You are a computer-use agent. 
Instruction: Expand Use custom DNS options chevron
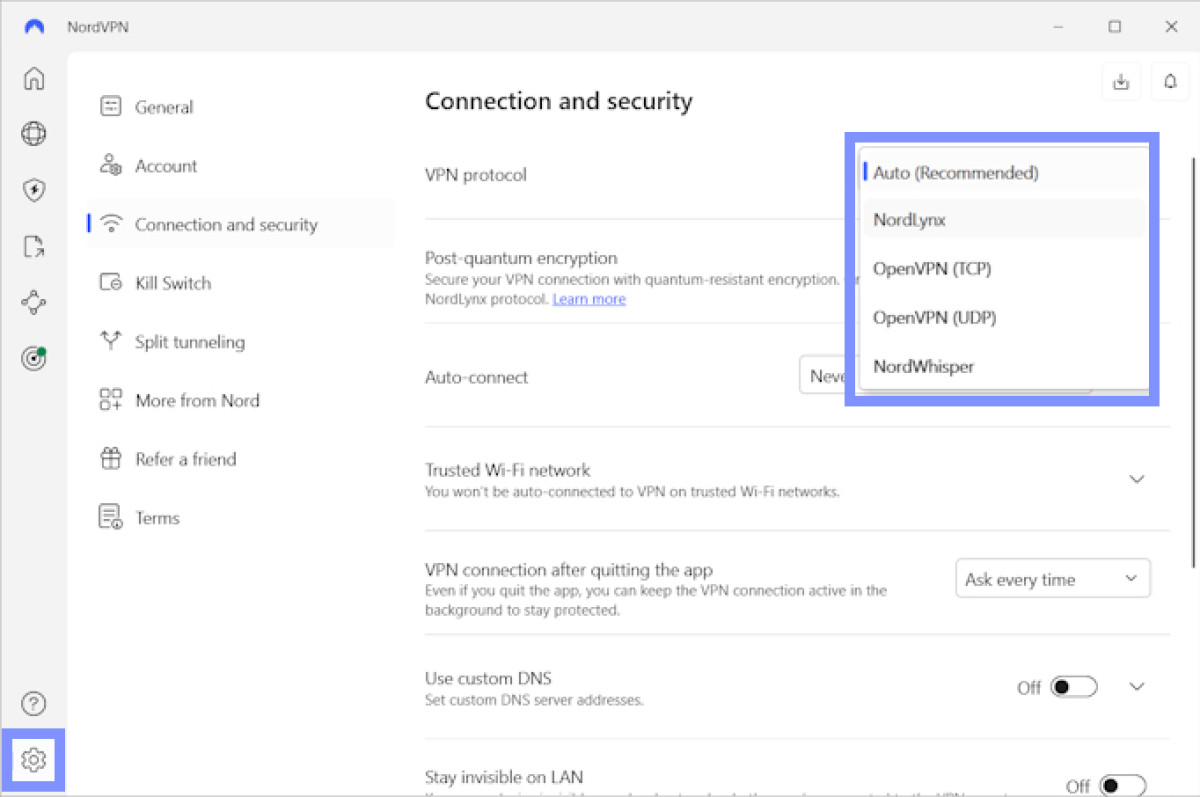[1137, 687]
